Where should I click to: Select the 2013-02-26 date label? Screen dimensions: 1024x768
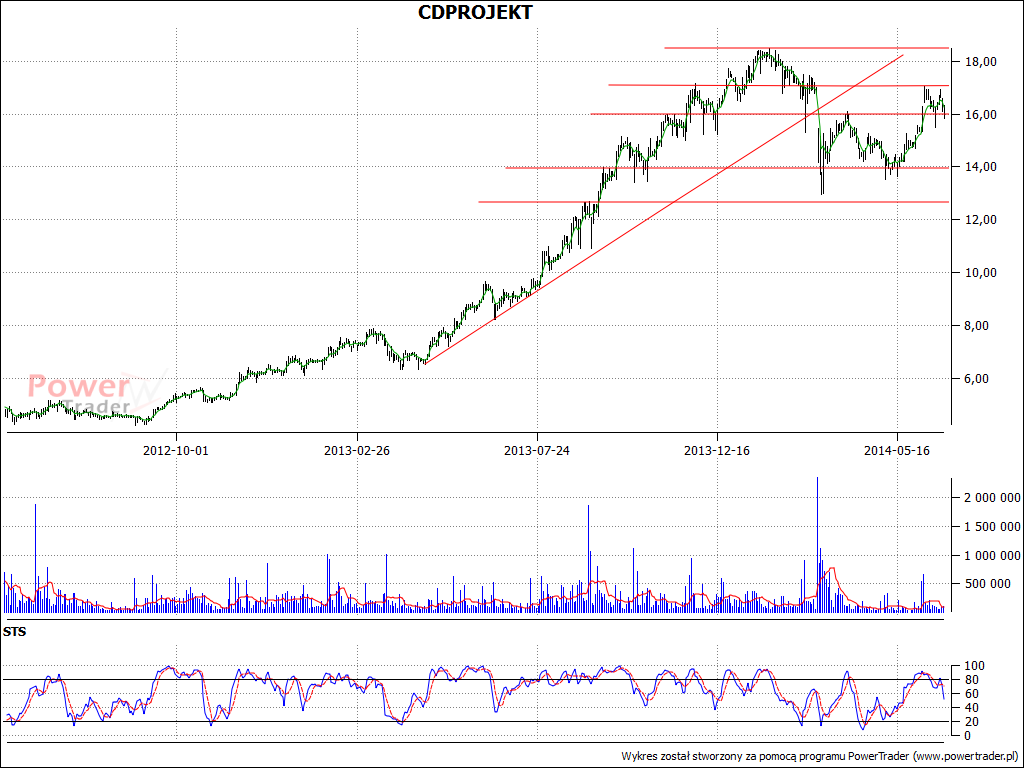tap(357, 451)
